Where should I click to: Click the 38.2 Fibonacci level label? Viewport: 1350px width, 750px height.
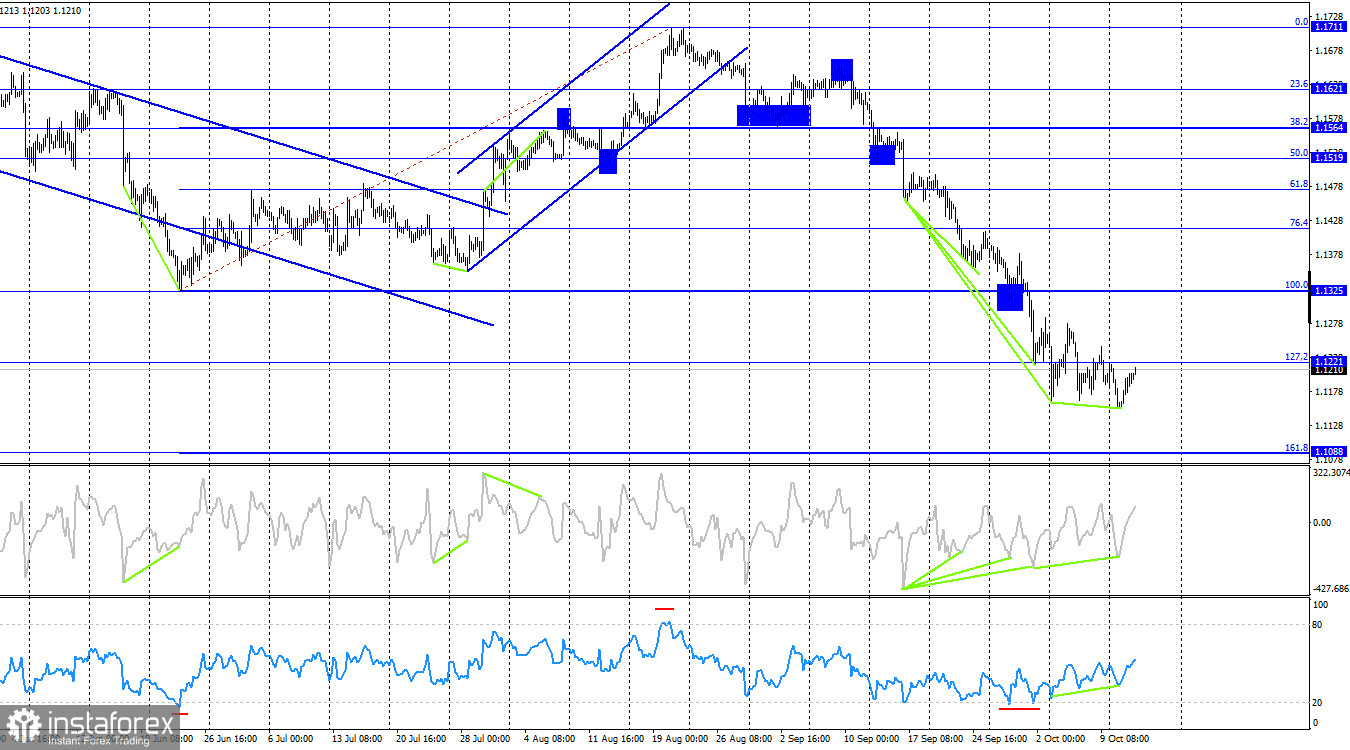[1299, 122]
